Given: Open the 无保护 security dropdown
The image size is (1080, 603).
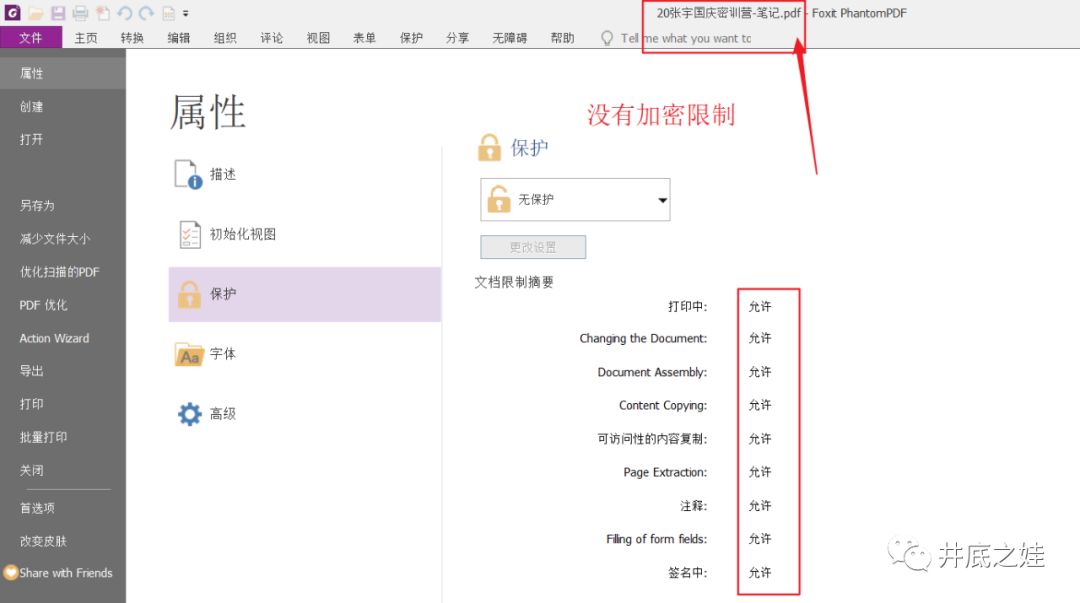Looking at the screenshot, I should (575, 200).
